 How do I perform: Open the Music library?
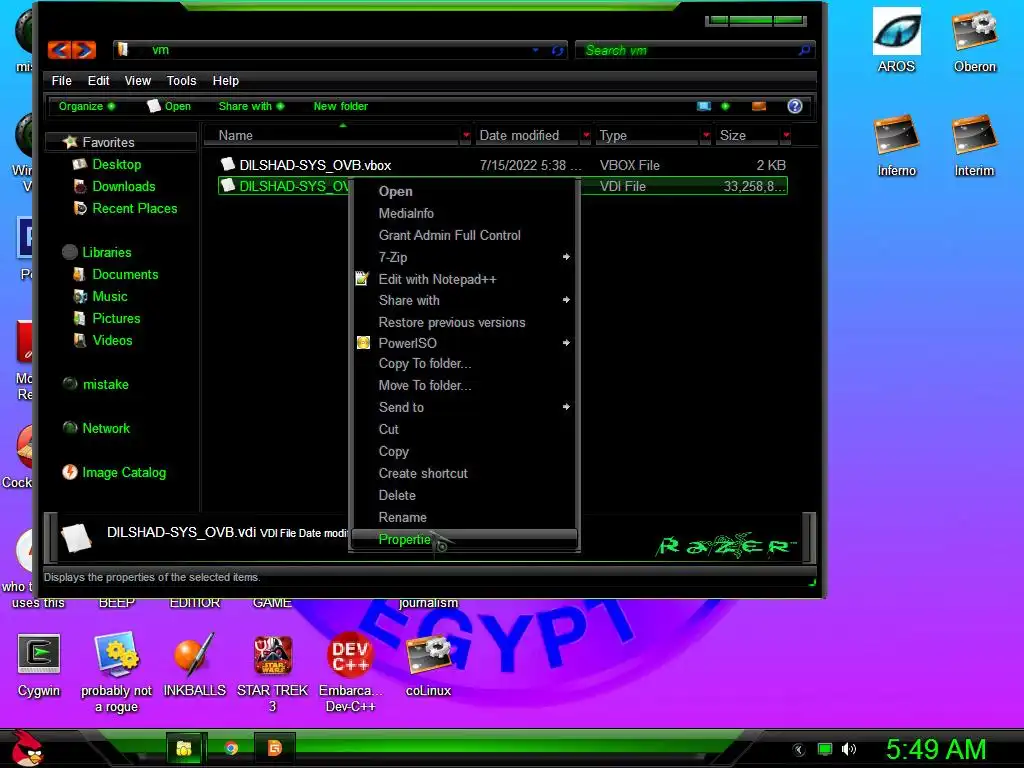(x=109, y=296)
